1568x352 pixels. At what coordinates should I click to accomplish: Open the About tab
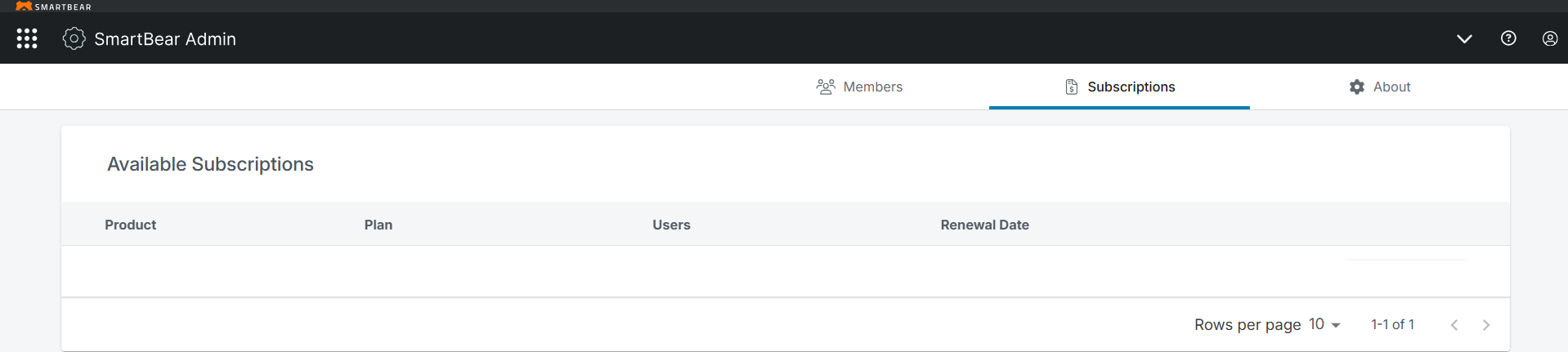tap(1380, 87)
